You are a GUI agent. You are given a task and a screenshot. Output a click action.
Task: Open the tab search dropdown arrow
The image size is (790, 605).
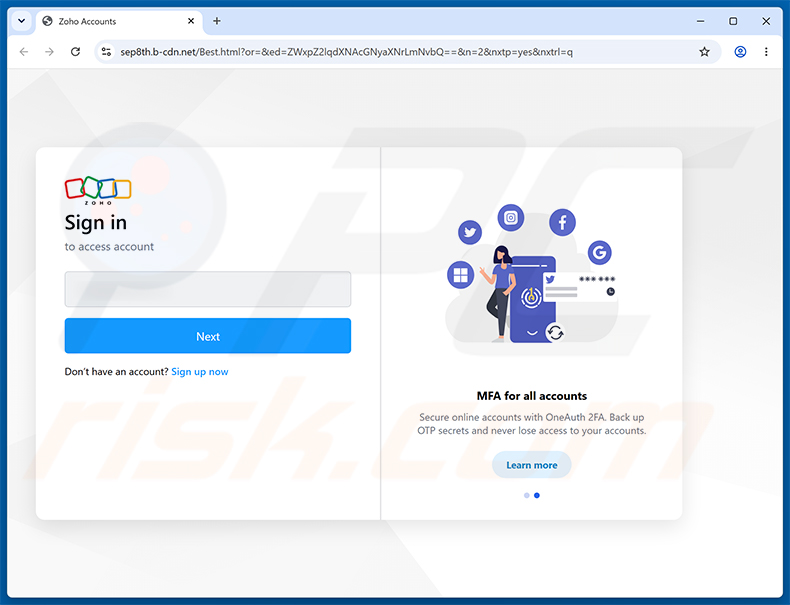[x=21, y=21]
